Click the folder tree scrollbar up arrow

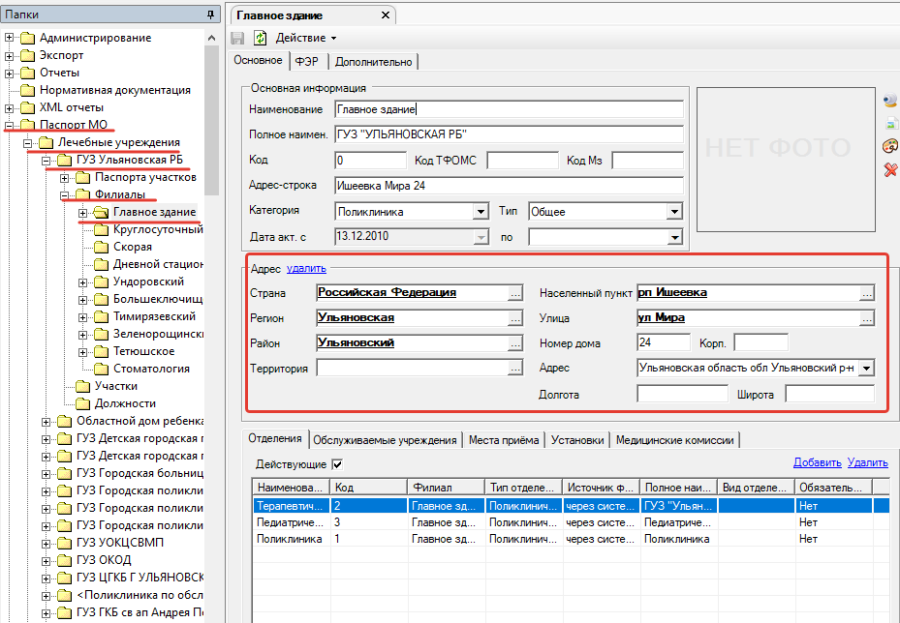211,38
